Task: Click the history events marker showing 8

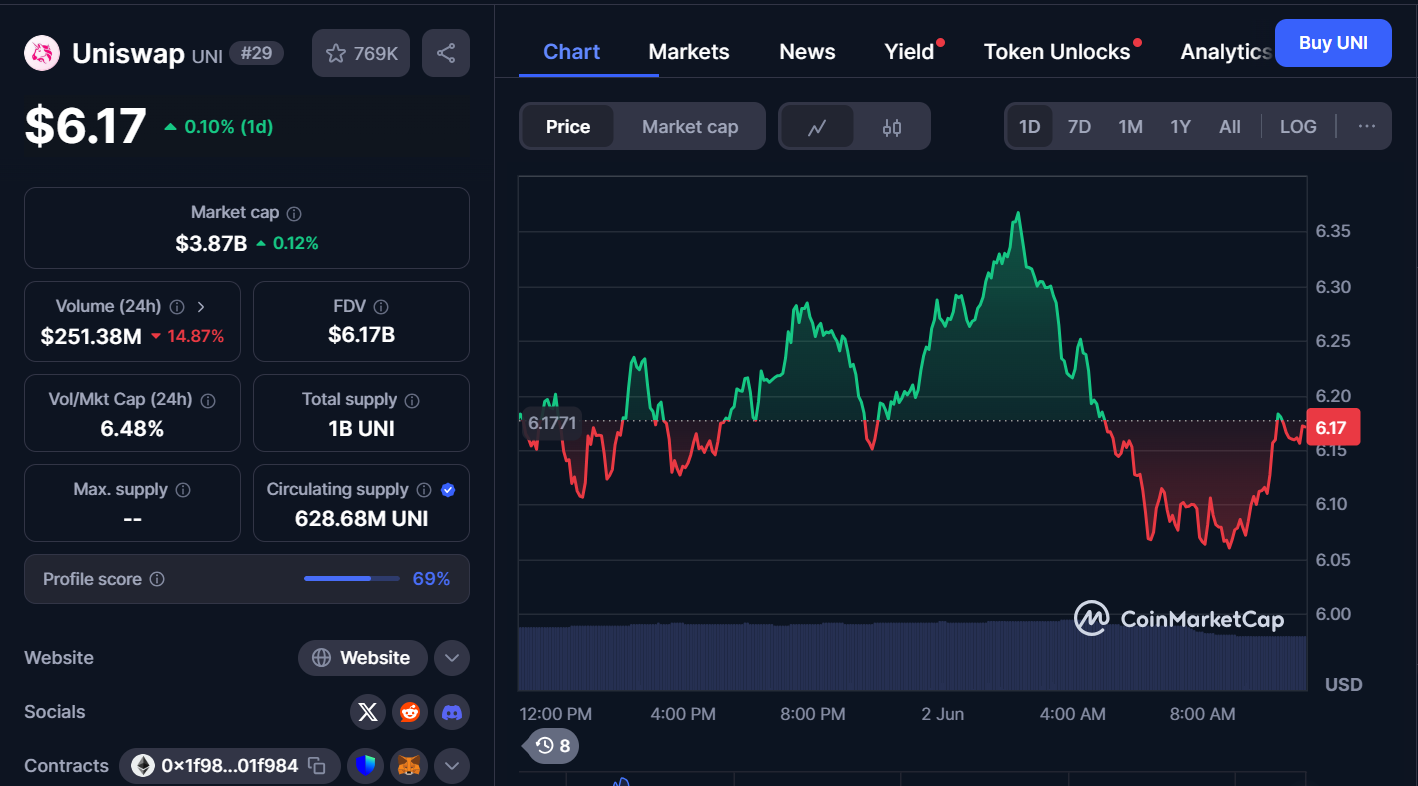Action: click(553, 746)
